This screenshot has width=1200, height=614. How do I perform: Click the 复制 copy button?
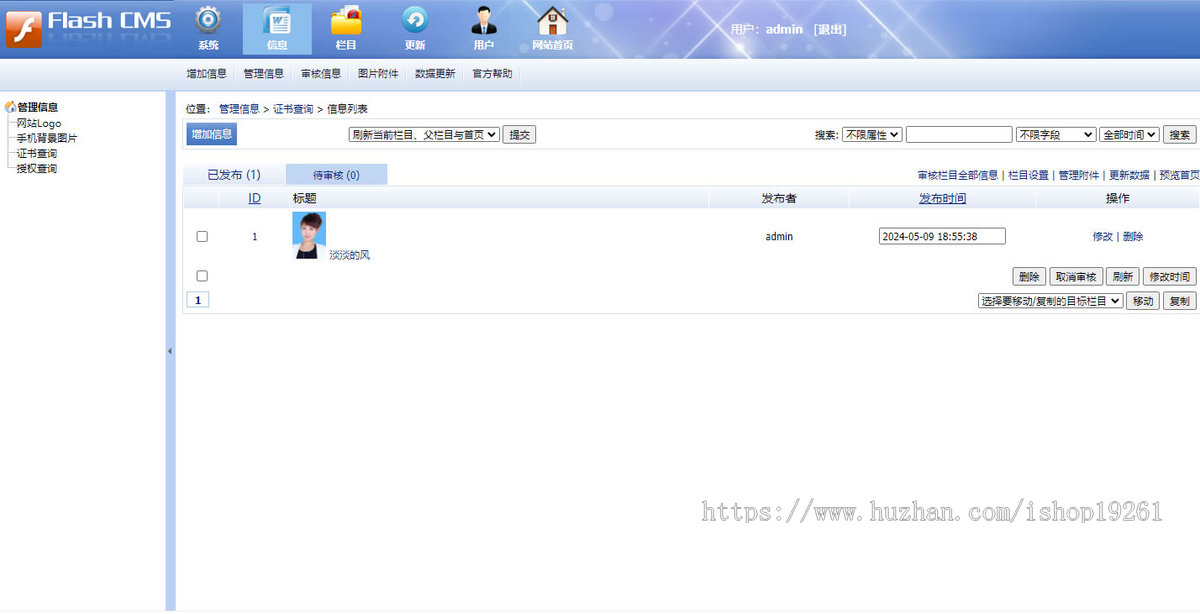coord(1179,301)
